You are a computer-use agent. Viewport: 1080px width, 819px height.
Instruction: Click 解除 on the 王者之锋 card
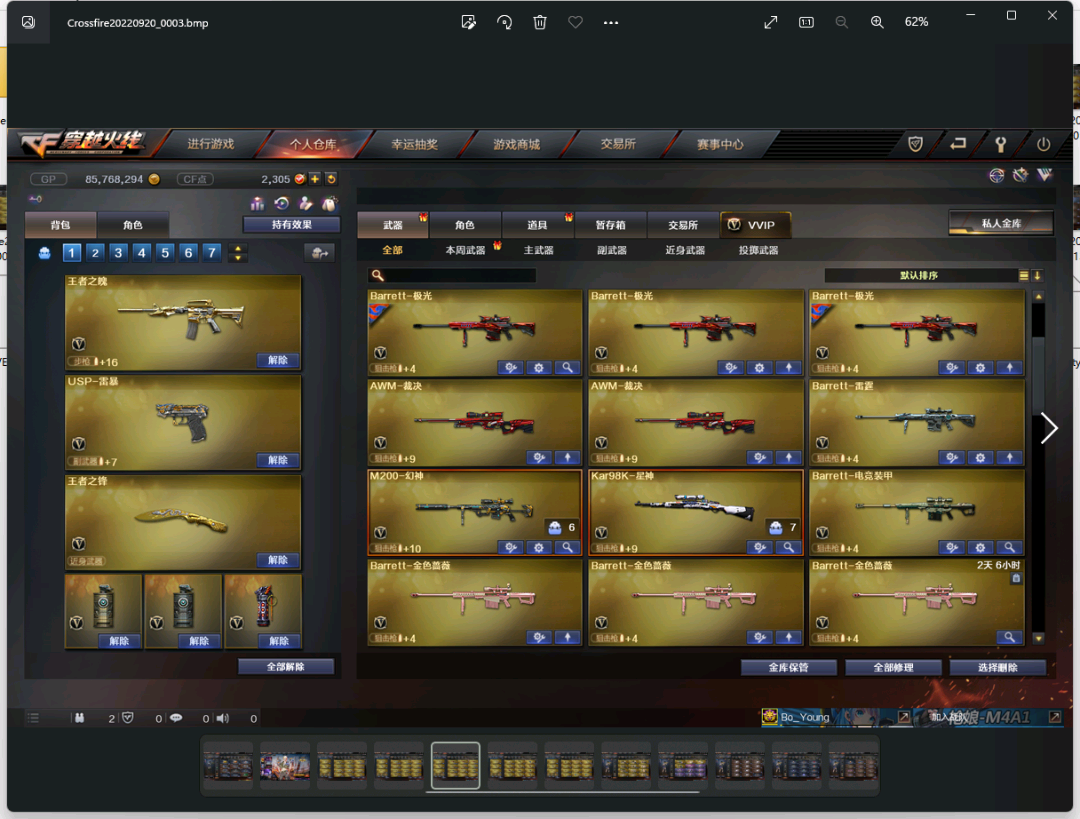278,560
